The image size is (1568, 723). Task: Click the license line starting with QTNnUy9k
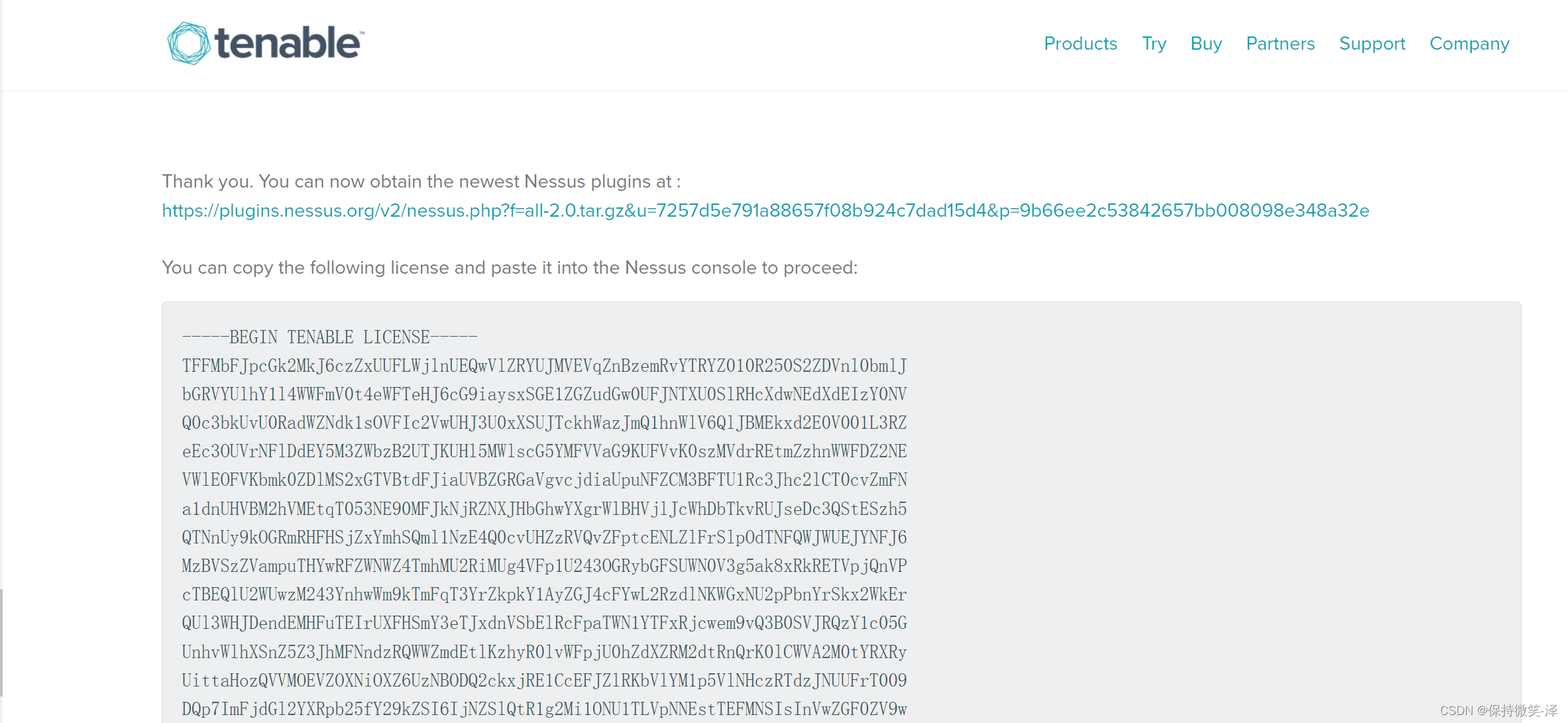(544, 537)
